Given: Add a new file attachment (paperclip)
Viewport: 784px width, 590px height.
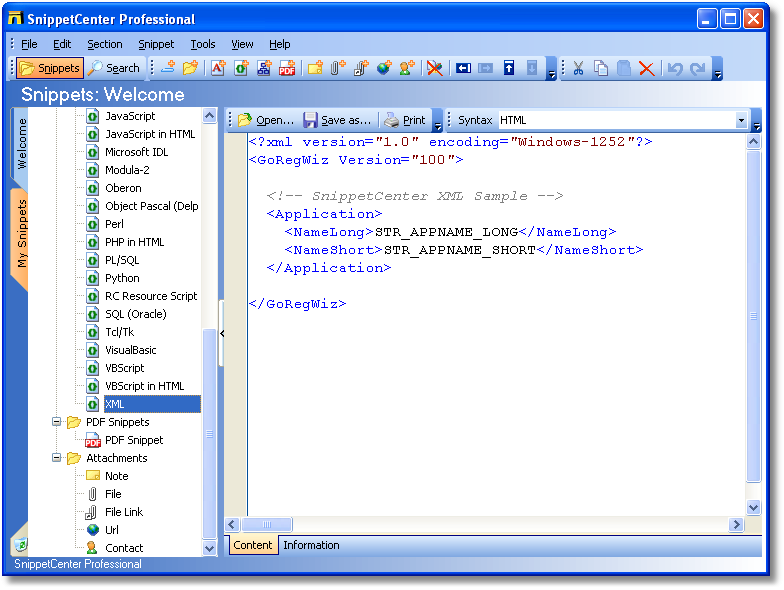Looking at the screenshot, I should coord(338,68).
